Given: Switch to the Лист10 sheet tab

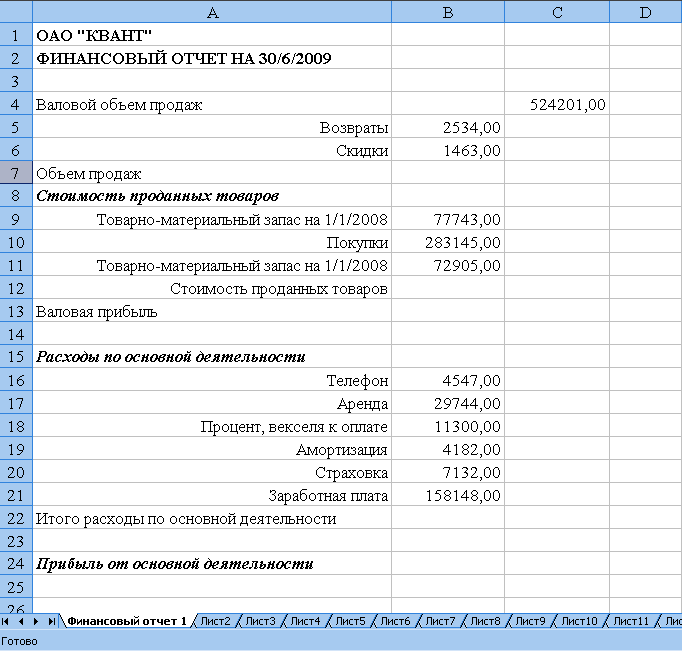Looking at the screenshot, I should [579, 621].
